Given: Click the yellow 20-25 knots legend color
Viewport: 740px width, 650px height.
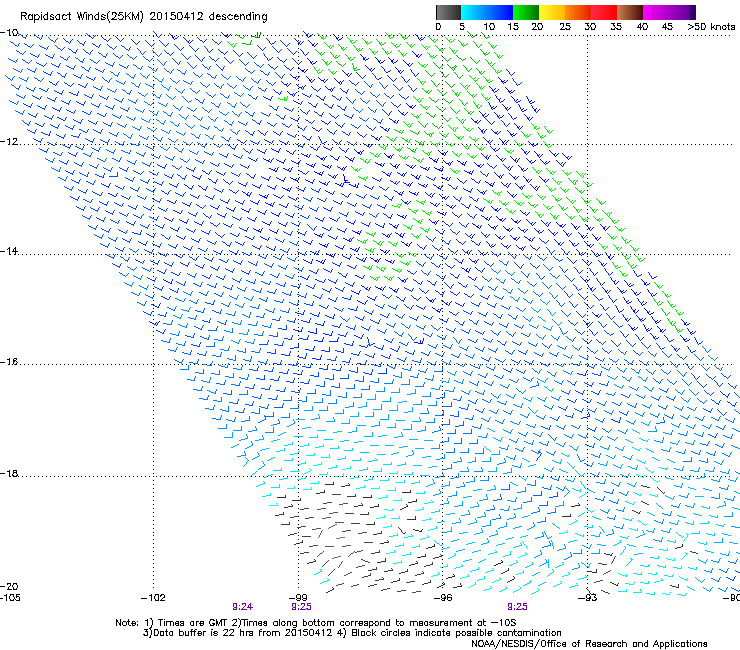Looking at the screenshot, I should [552, 12].
